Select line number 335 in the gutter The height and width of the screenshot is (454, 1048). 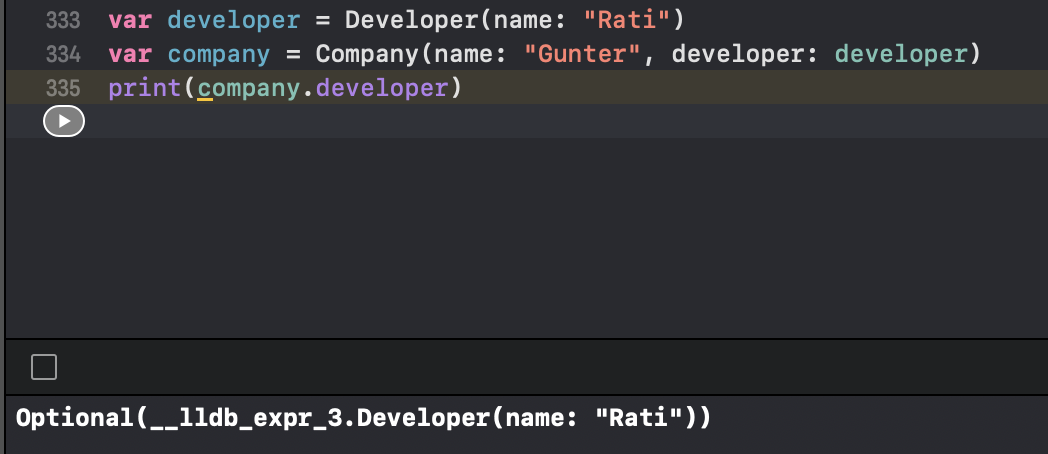(x=63, y=88)
